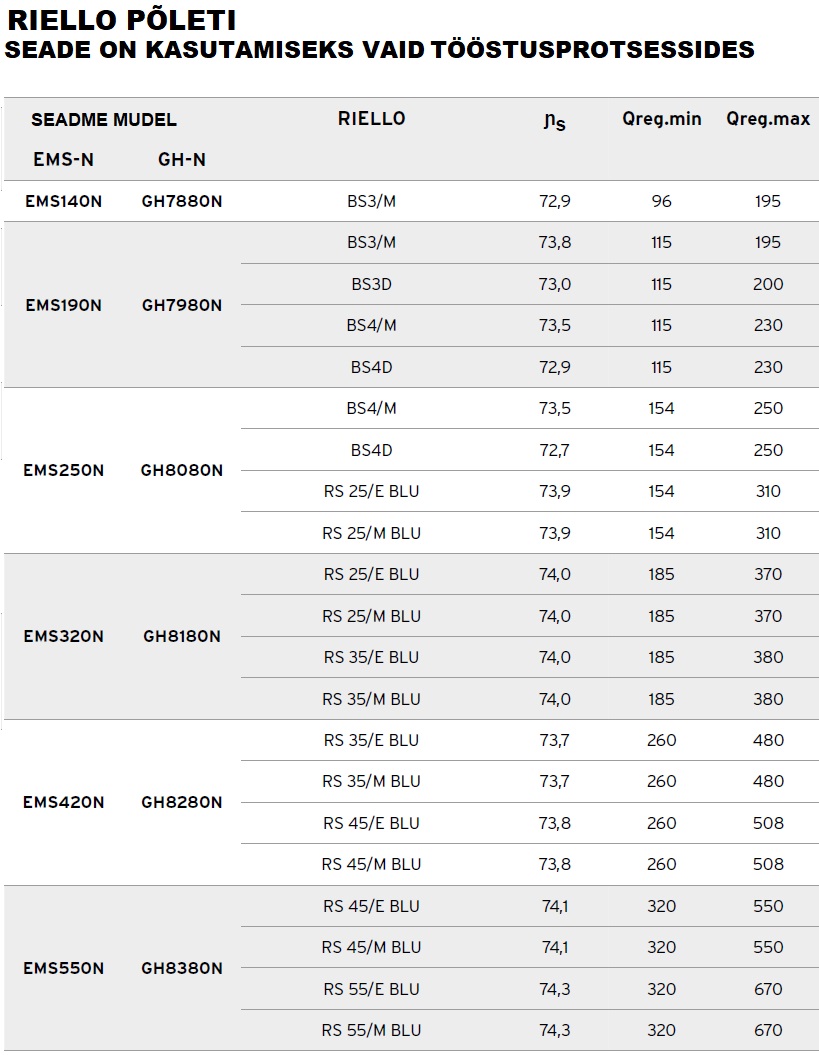Select the Qreg.min column header
This screenshot has height=1055, width=819.
[661, 119]
